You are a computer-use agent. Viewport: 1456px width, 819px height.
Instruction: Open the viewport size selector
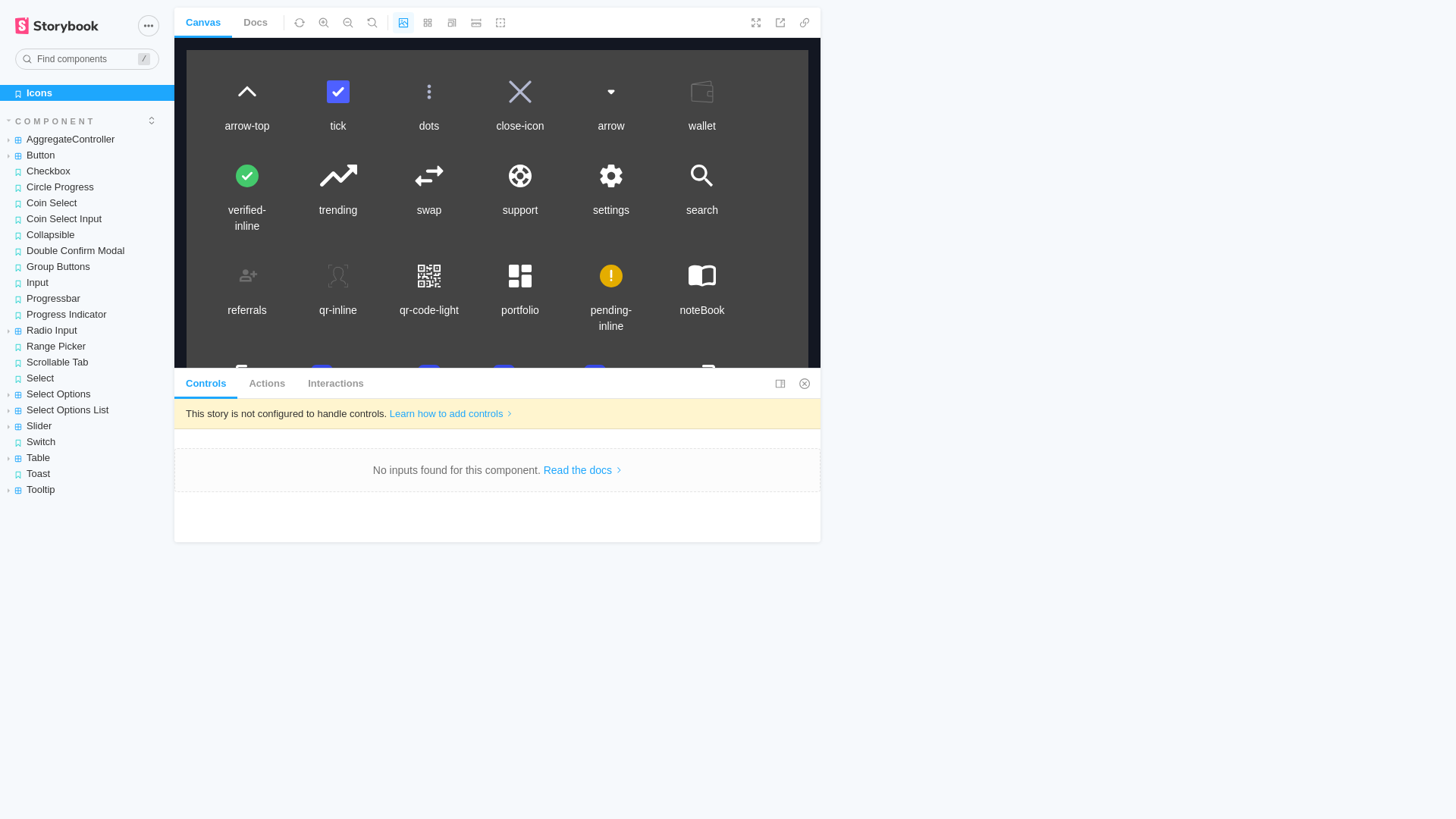452,23
